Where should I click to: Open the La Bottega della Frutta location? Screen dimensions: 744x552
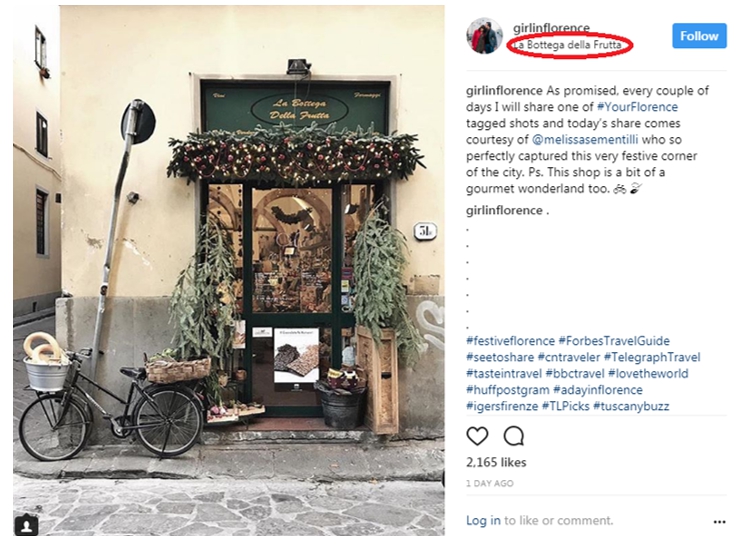pos(568,45)
